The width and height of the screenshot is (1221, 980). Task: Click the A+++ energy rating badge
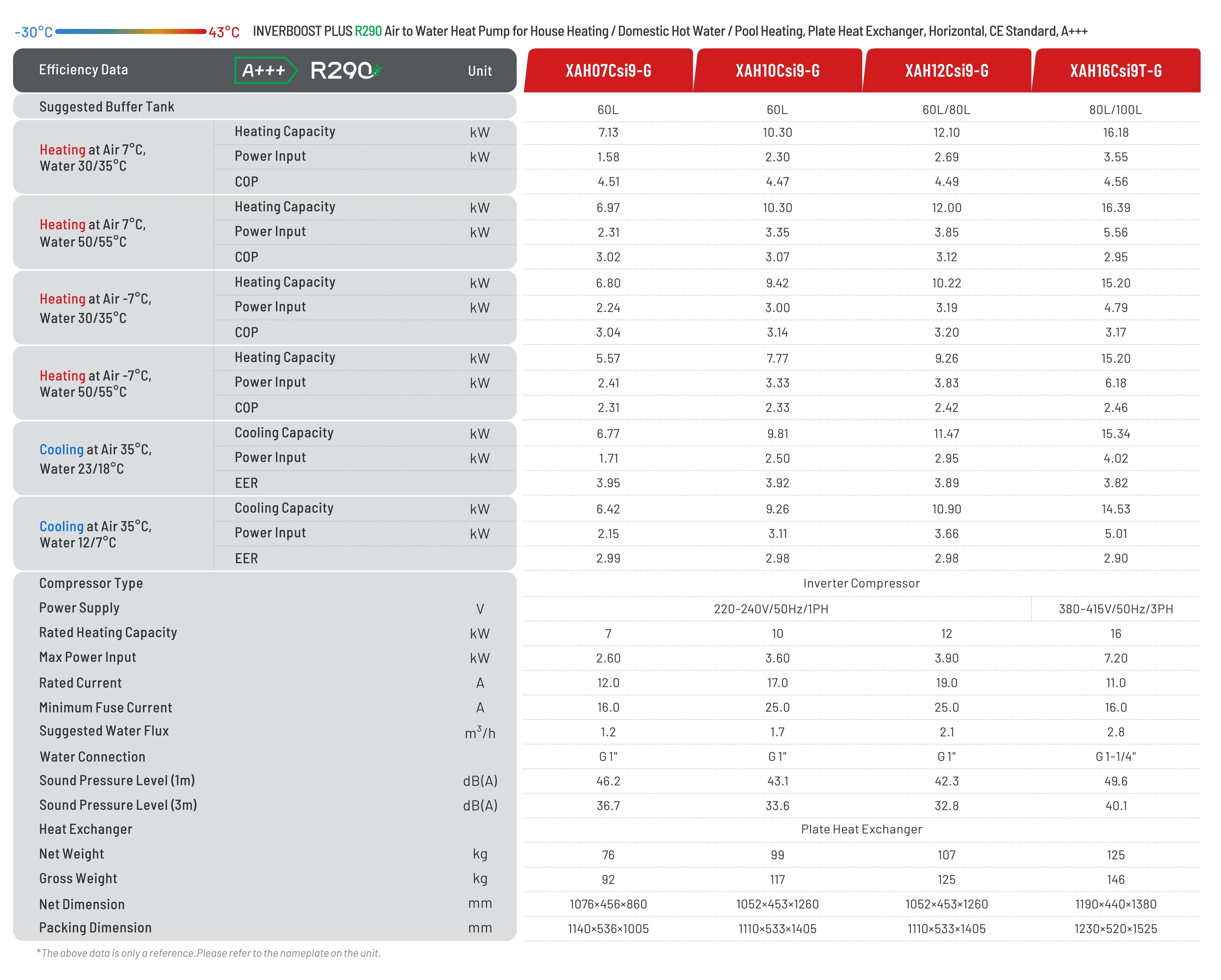point(265,70)
